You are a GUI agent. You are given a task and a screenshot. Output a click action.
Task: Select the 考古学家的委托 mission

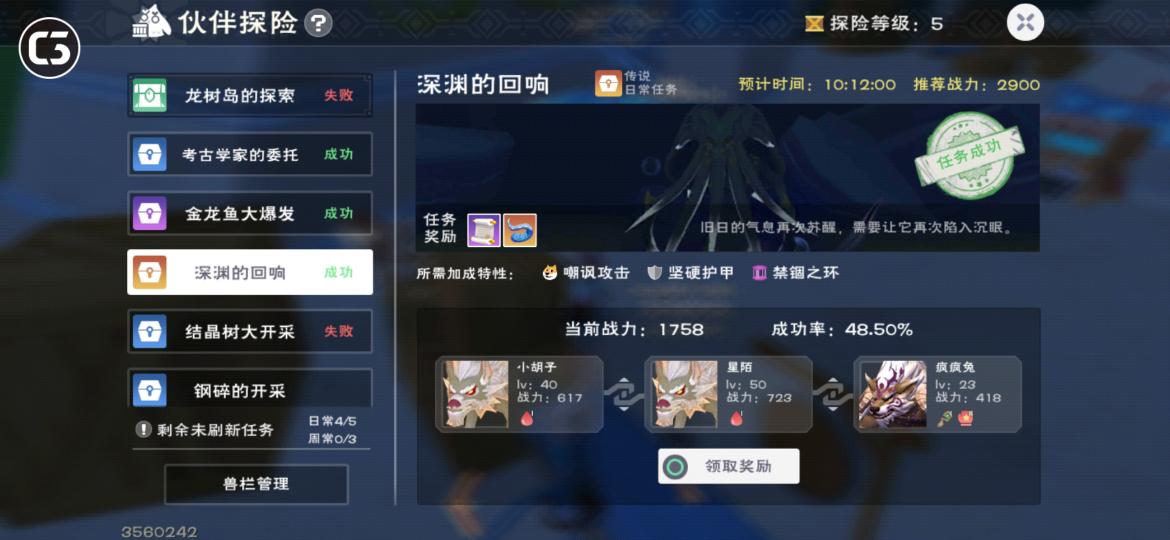point(250,154)
